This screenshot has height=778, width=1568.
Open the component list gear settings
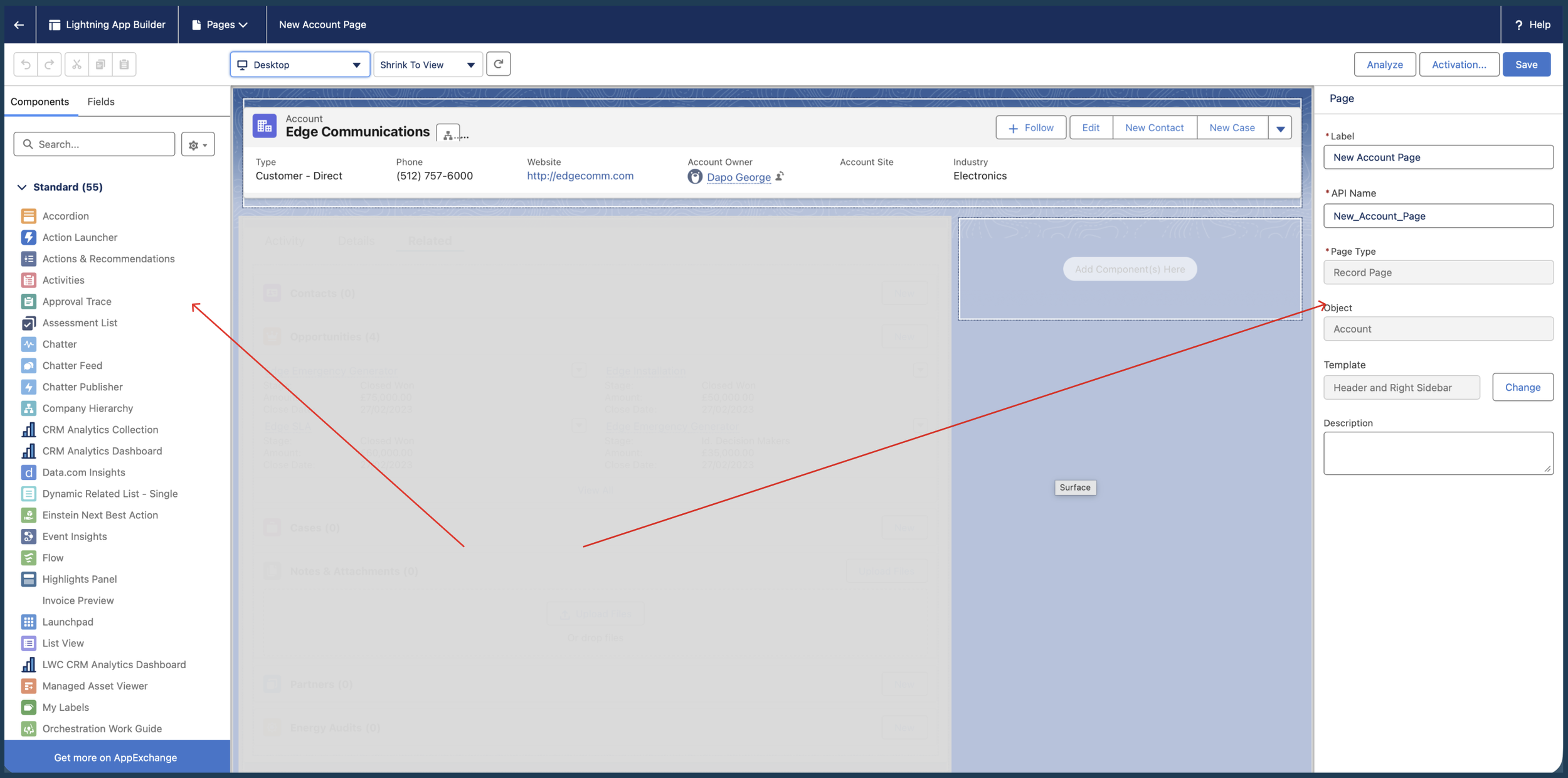[198, 144]
